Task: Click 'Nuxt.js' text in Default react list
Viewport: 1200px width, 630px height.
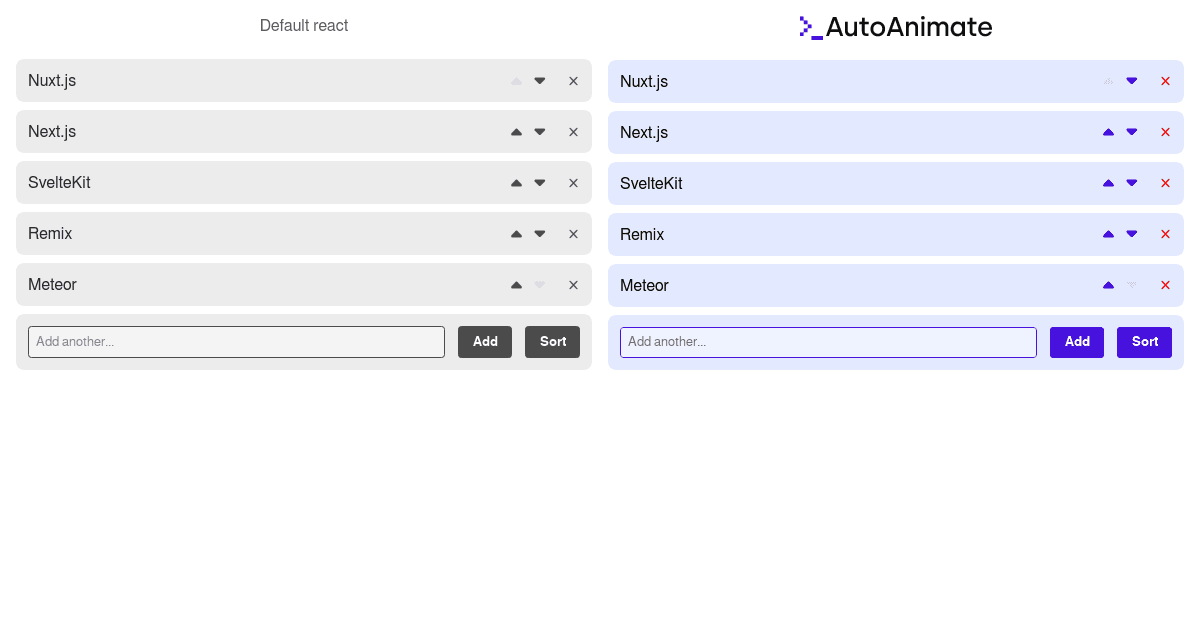Action: [52, 81]
